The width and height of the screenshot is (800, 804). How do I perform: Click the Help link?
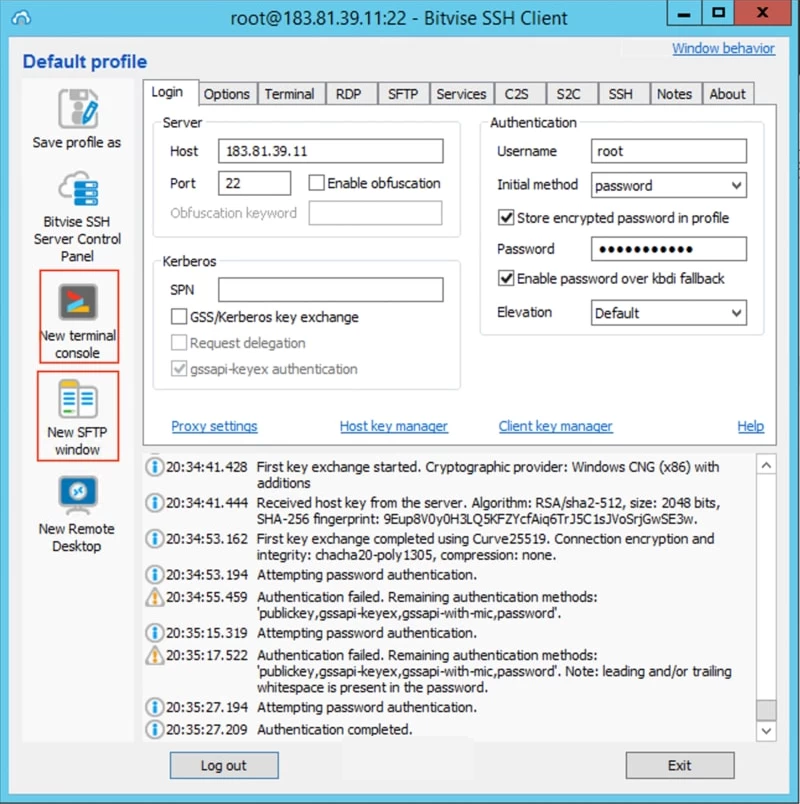pos(751,426)
